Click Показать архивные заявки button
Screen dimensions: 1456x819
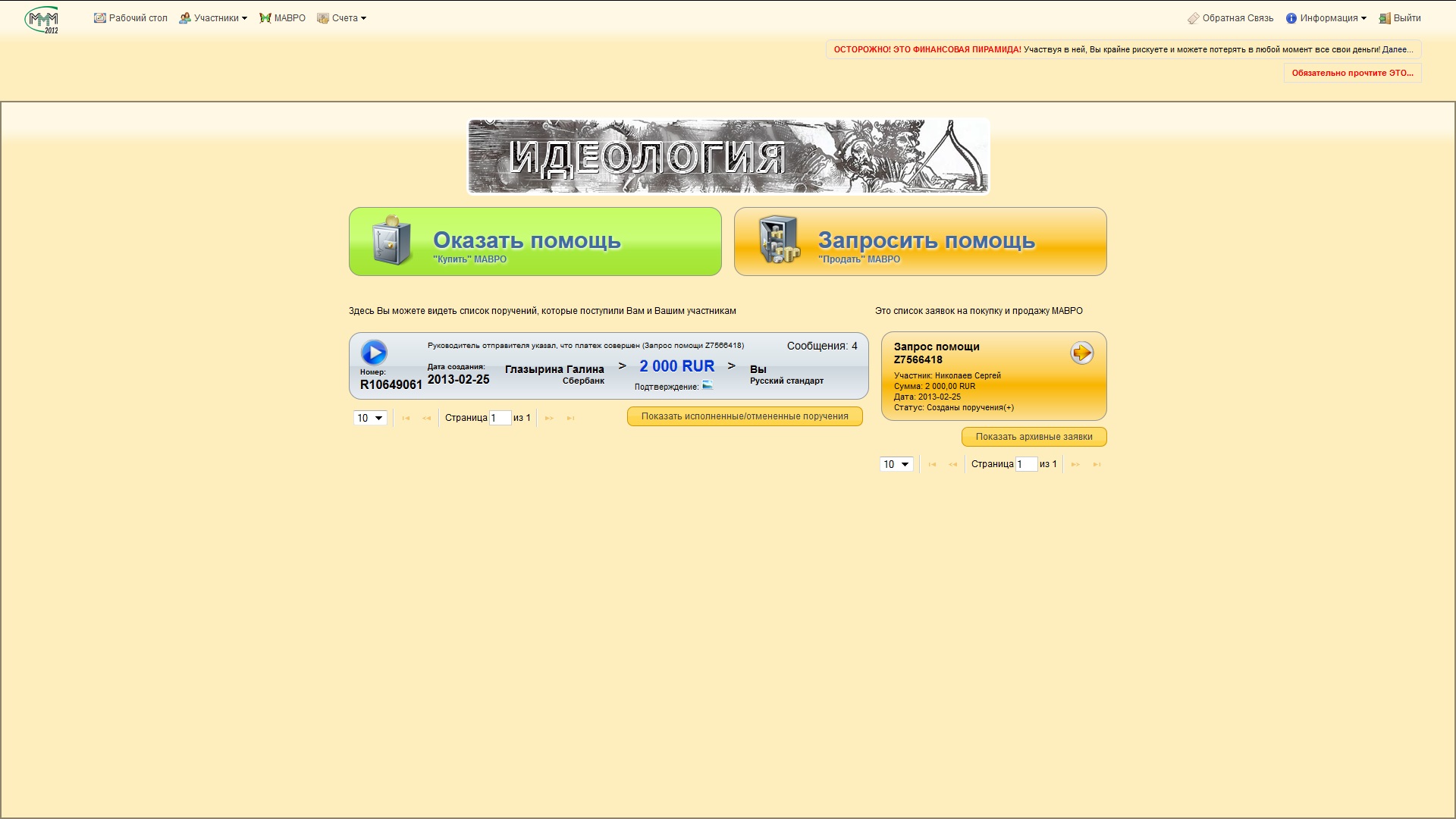tap(1034, 437)
